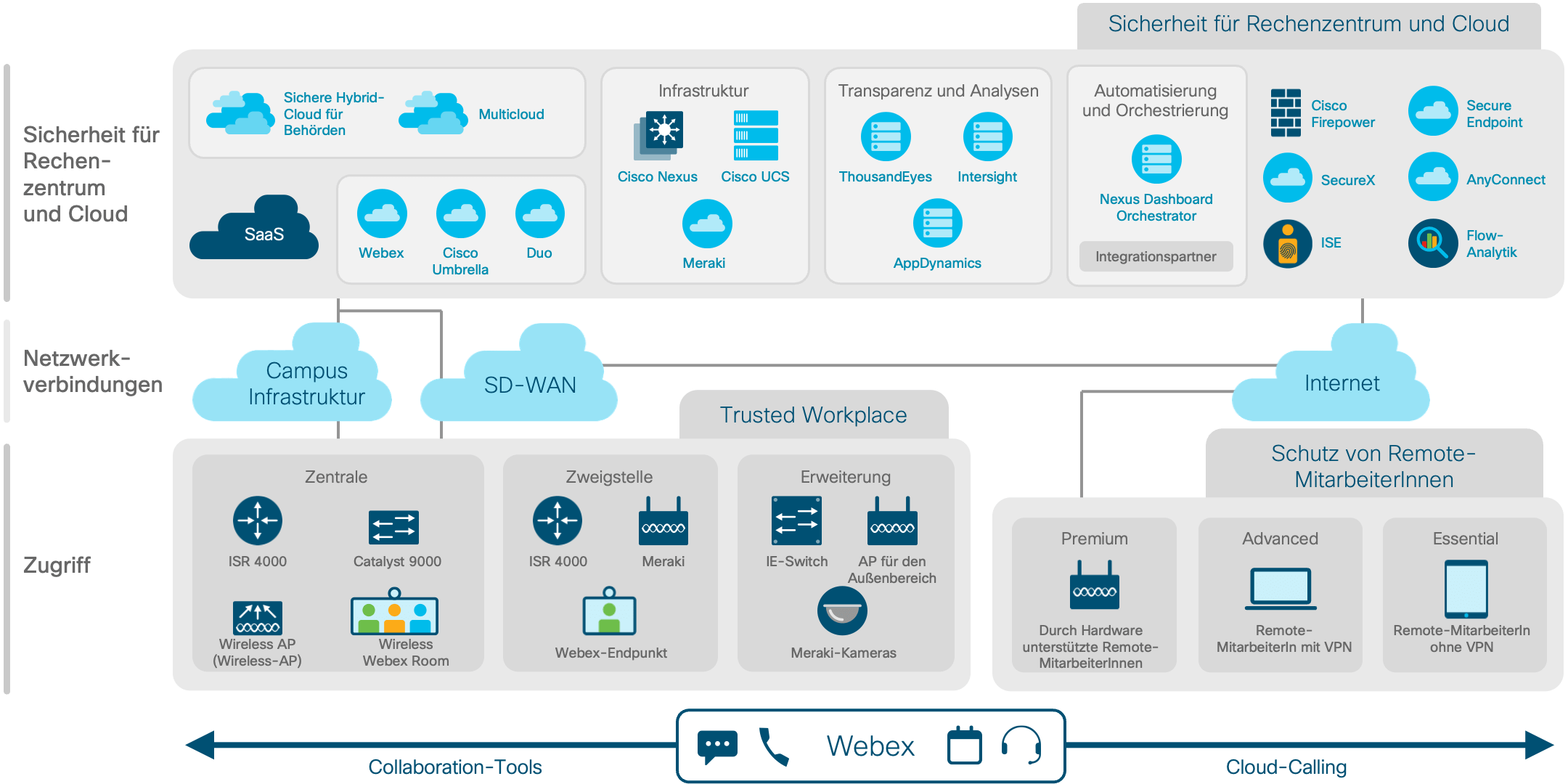1568x784 pixels.
Task: Click the Essential tablet icon
Action: pyautogui.click(x=1466, y=589)
